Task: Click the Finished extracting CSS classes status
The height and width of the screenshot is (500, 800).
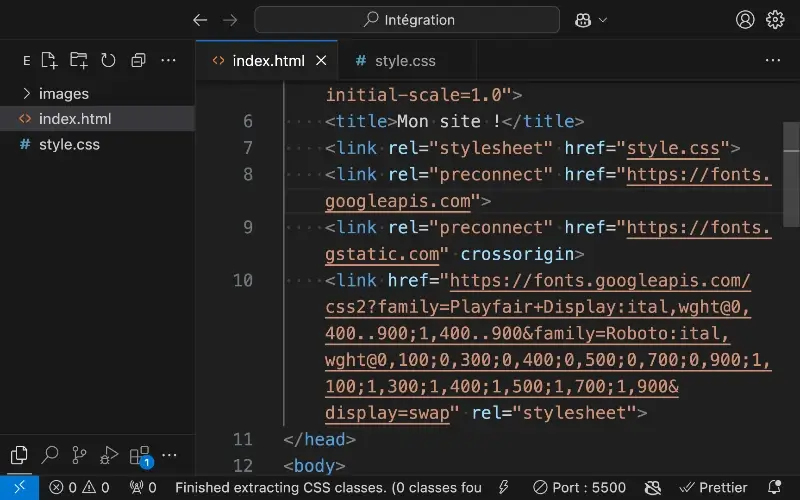Action: [328, 488]
